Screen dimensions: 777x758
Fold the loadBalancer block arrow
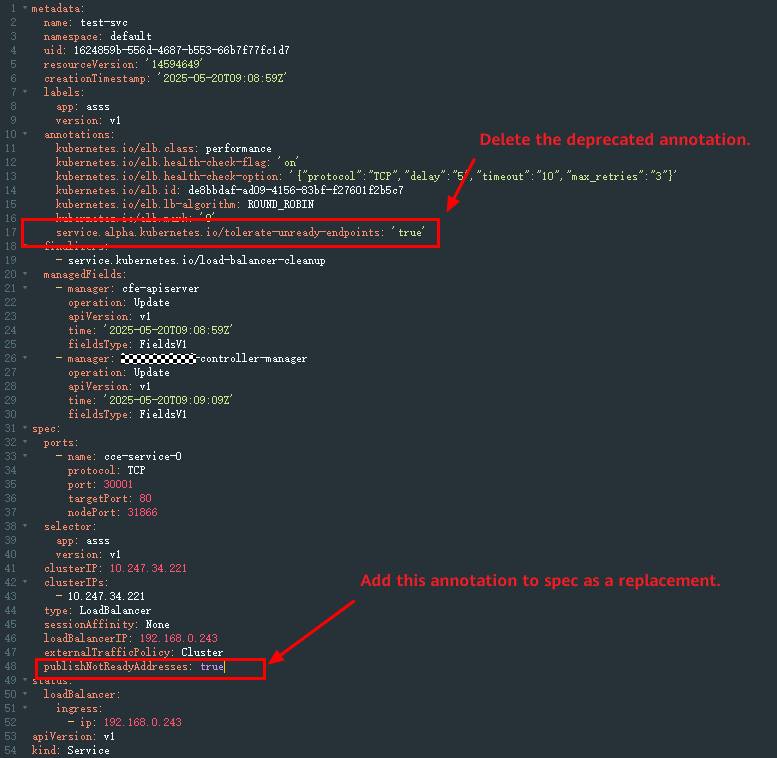click(x=25, y=693)
